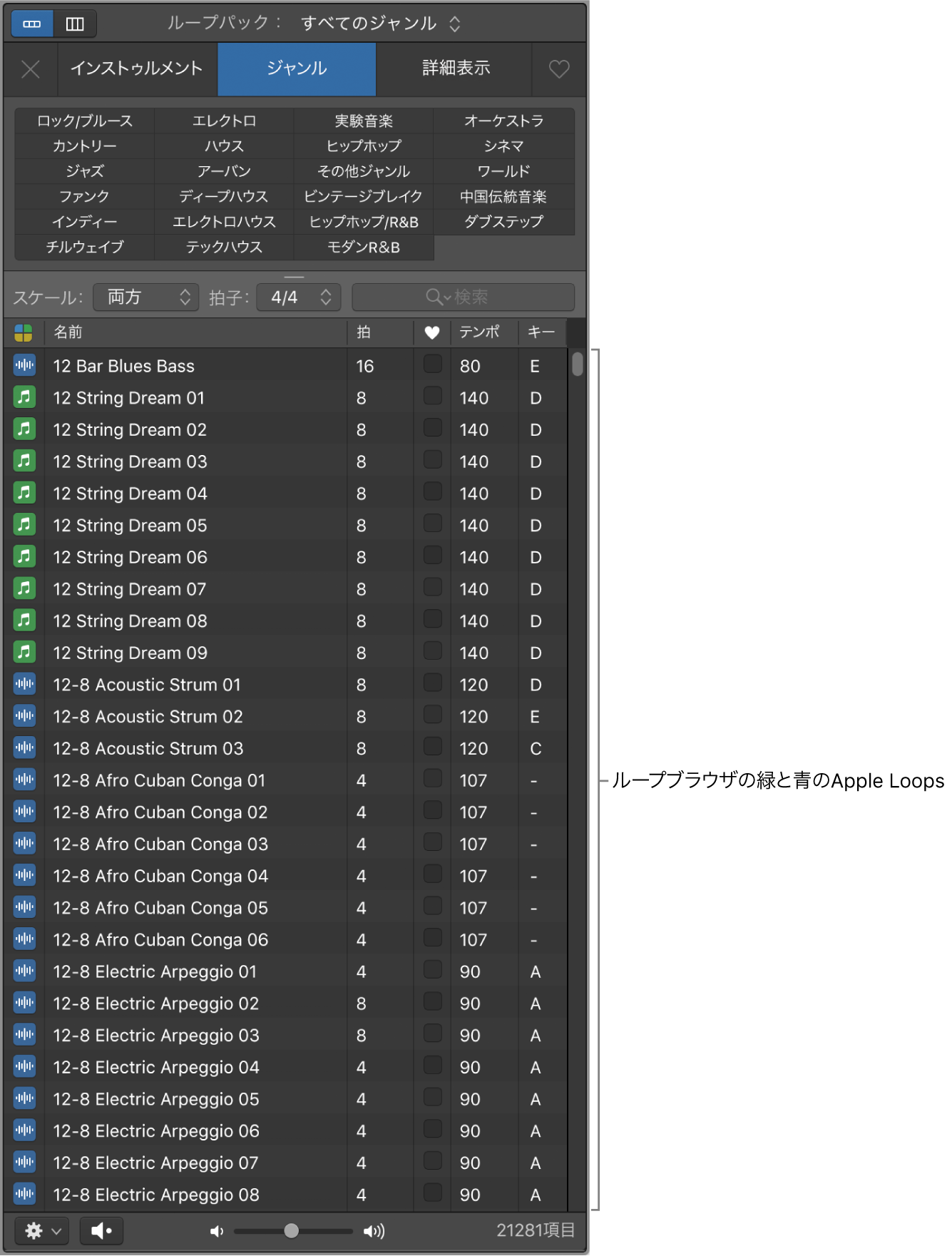Image resolution: width=952 pixels, height=1256 pixels.
Task: Toggle loop preview speaker button
Action: click(101, 1231)
